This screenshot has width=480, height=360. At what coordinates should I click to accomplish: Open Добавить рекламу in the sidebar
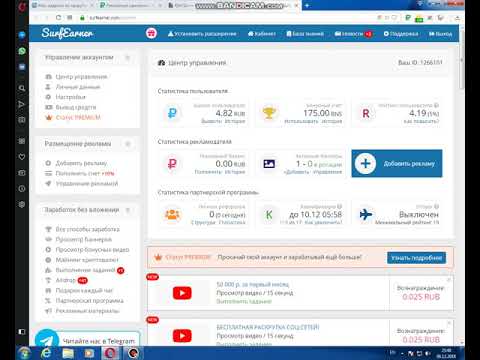point(81,163)
